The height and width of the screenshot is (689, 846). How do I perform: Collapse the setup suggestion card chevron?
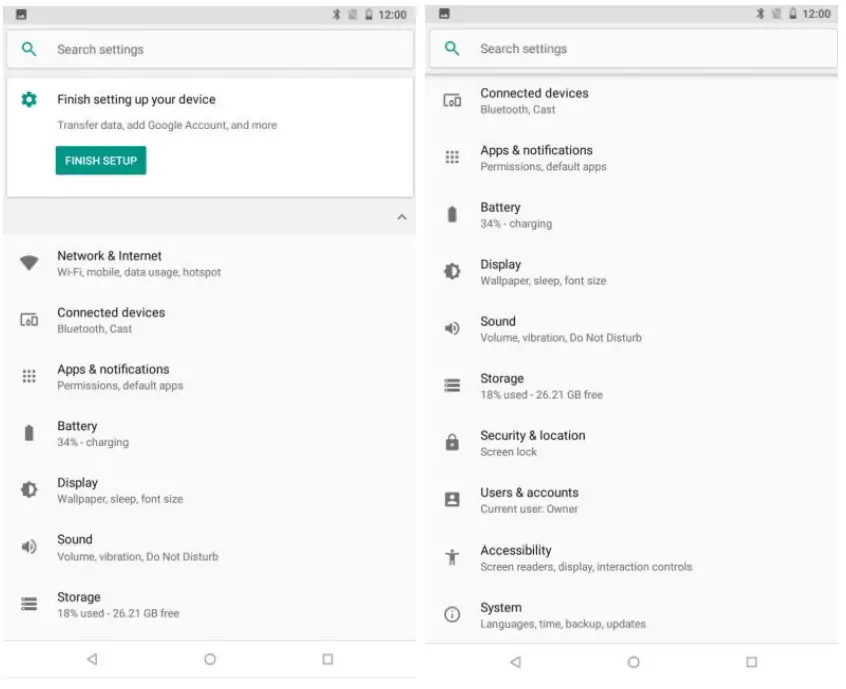coord(401,217)
